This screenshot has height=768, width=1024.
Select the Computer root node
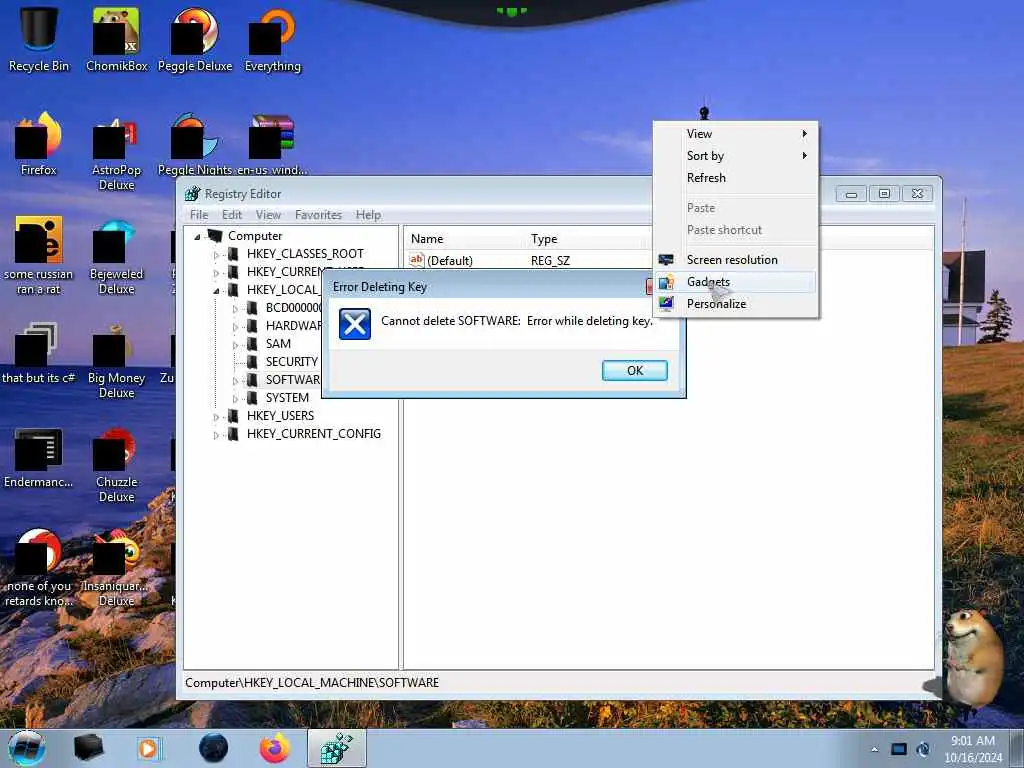(x=255, y=236)
